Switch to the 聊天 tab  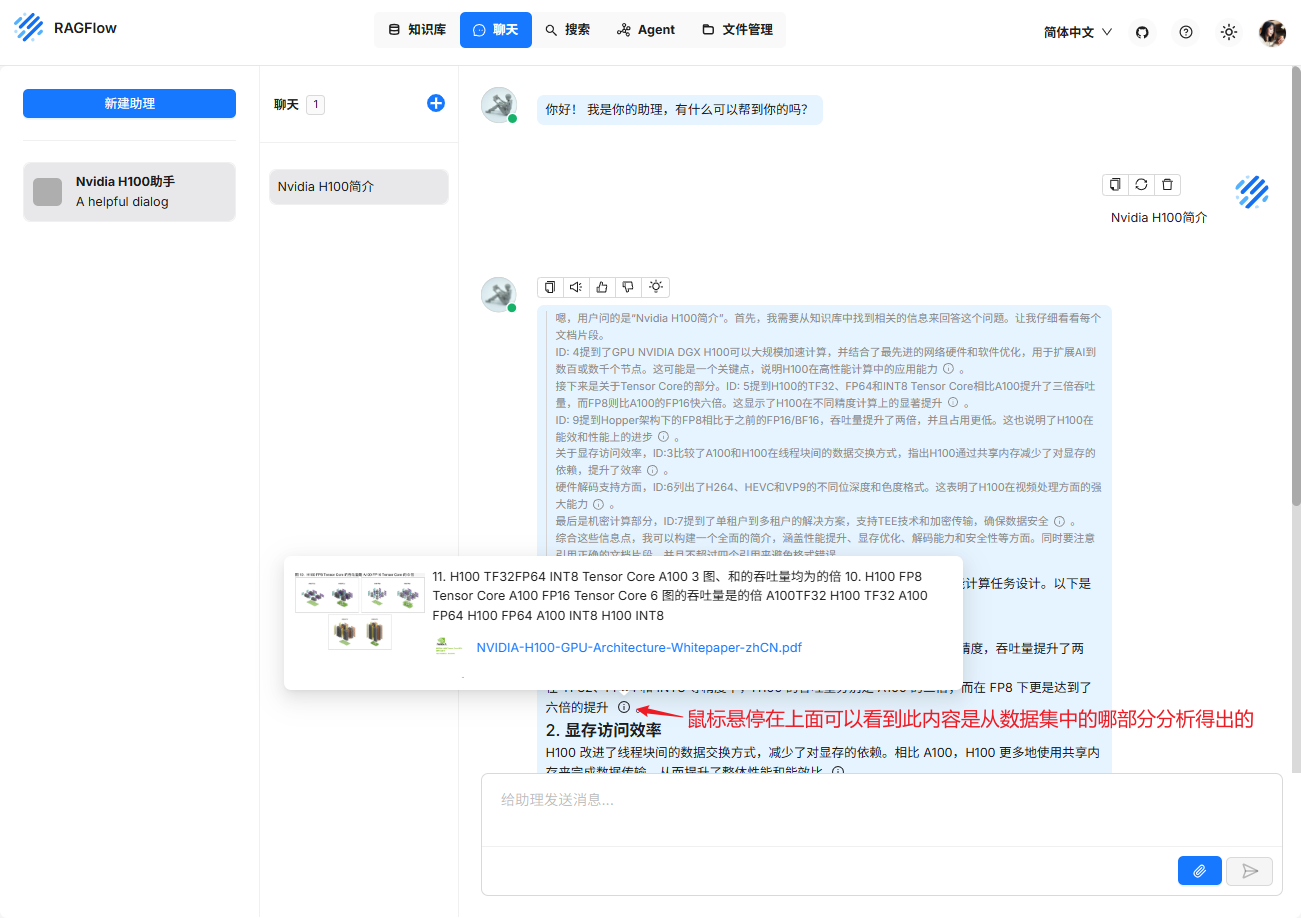[x=496, y=30]
